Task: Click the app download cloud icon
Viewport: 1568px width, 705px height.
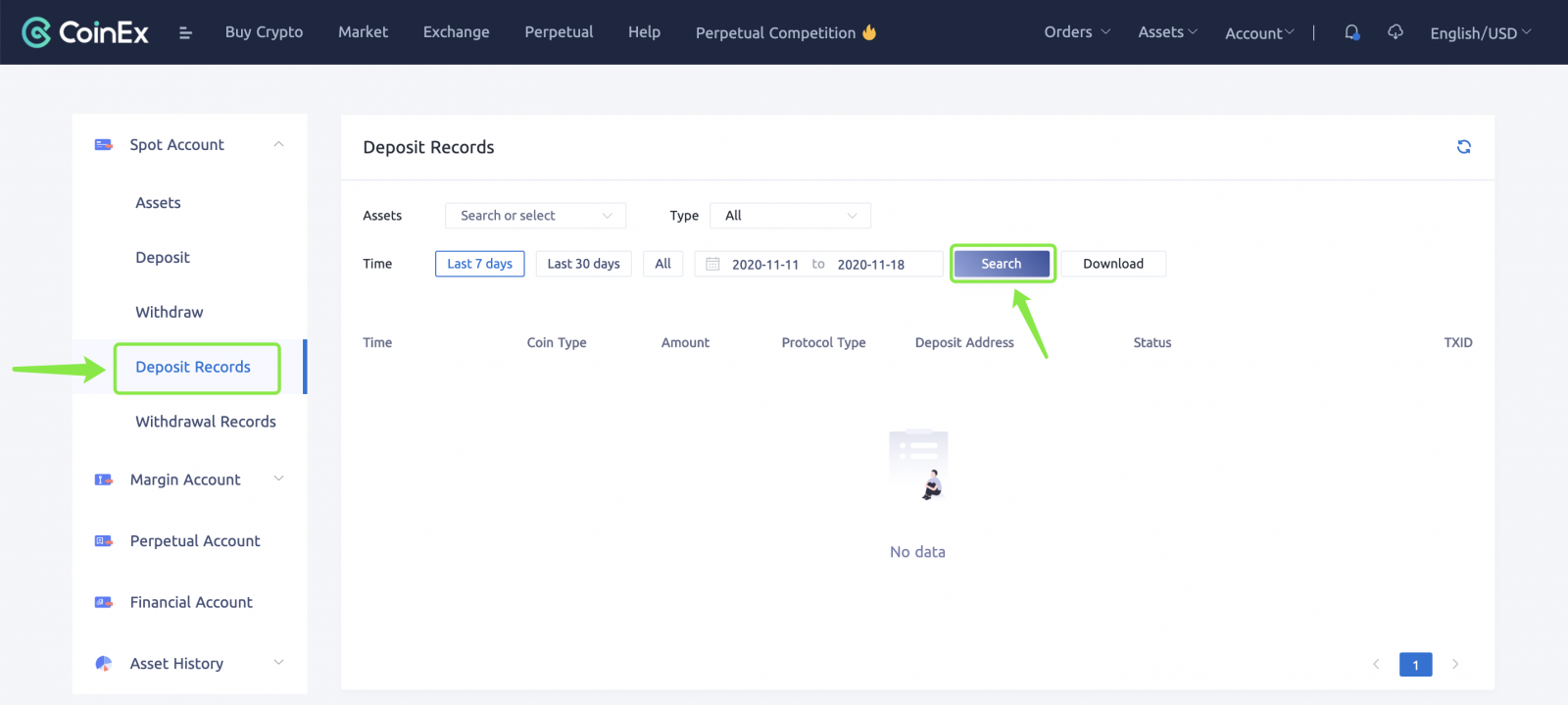Action: [x=1396, y=32]
